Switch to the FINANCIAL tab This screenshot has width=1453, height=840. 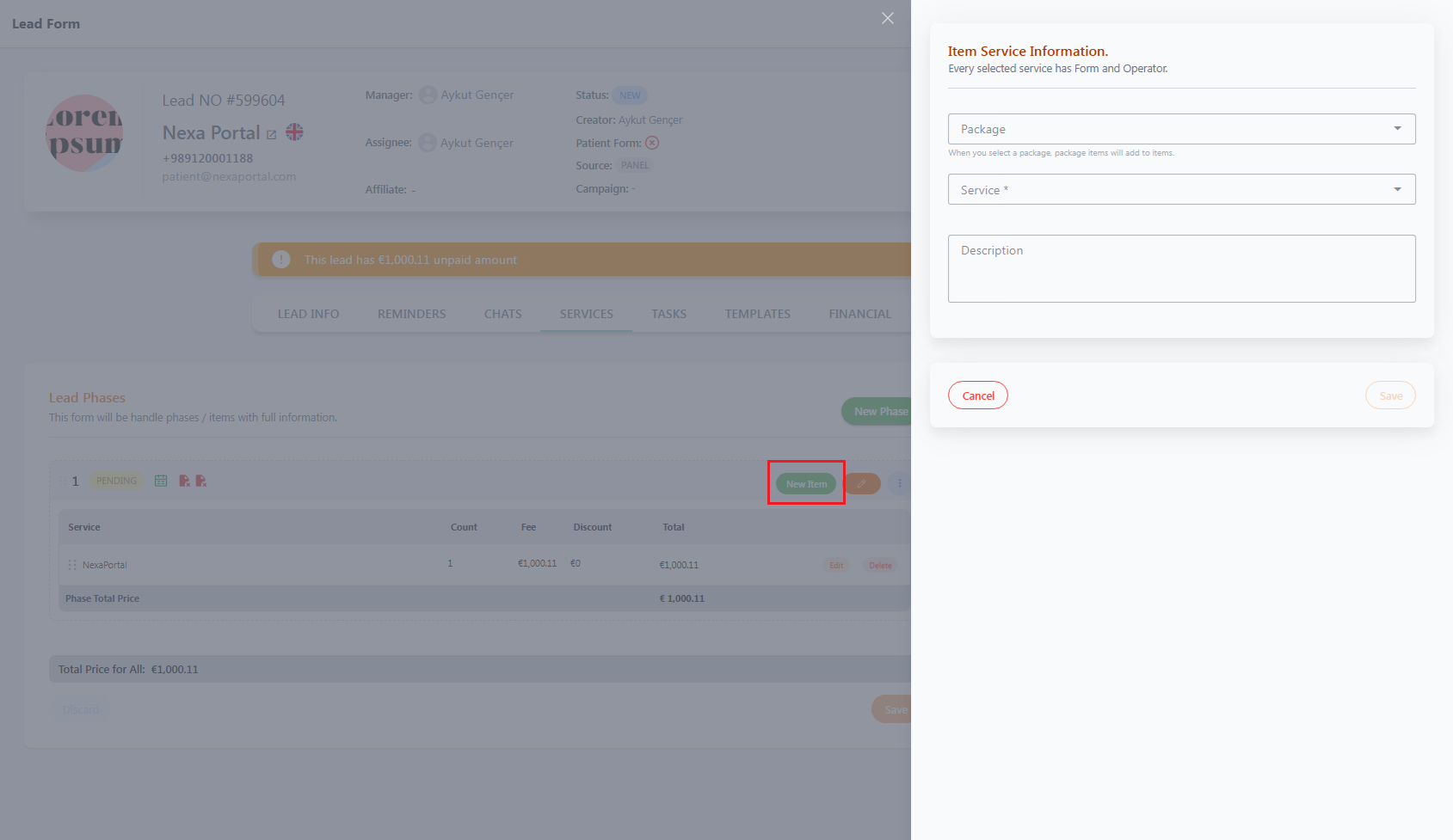(x=859, y=314)
